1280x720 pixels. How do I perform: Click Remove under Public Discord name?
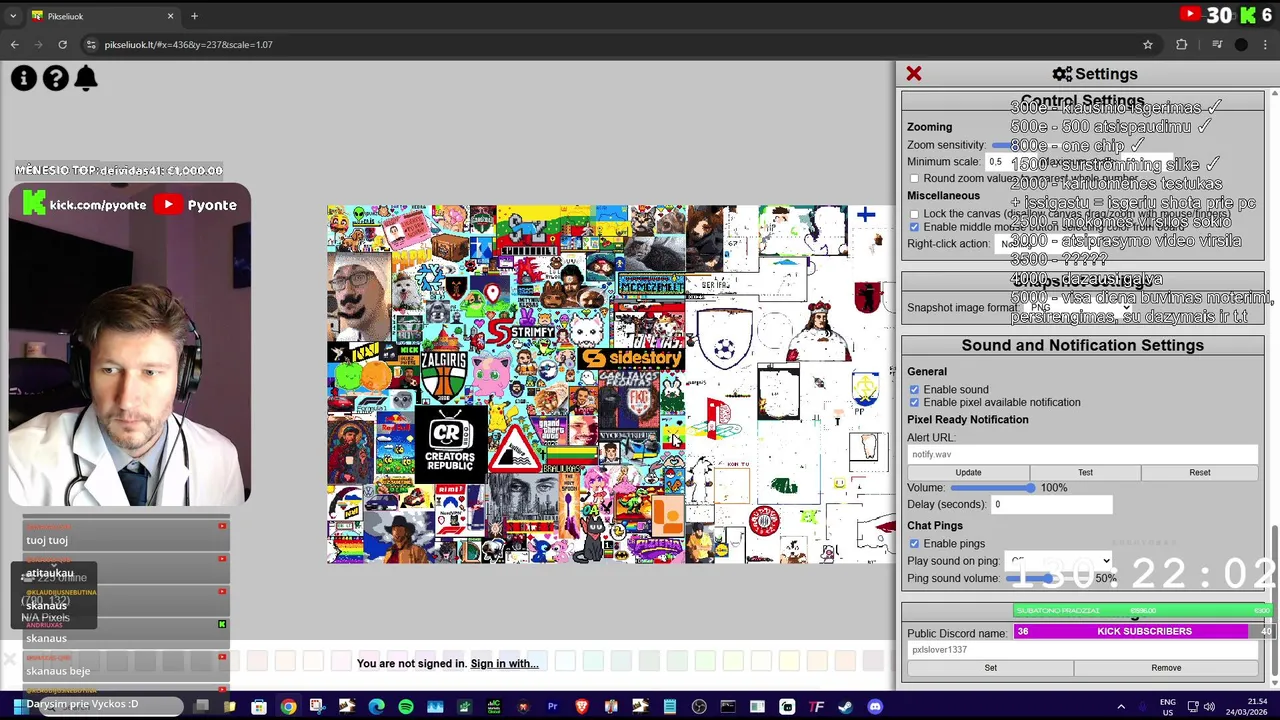tap(1166, 668)
